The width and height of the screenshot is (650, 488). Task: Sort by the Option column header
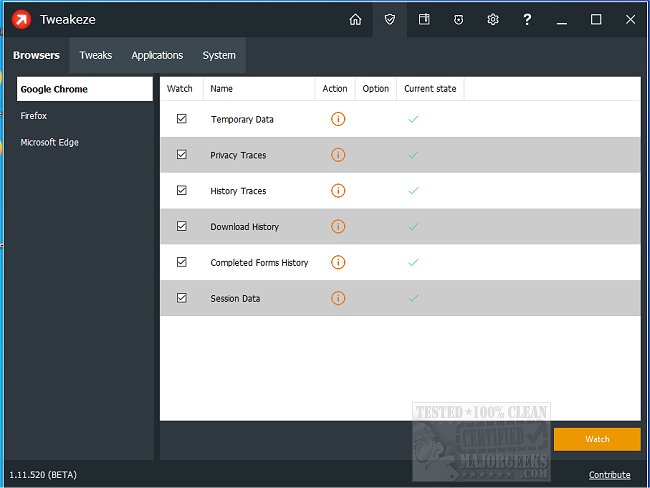tap(376, 89)
